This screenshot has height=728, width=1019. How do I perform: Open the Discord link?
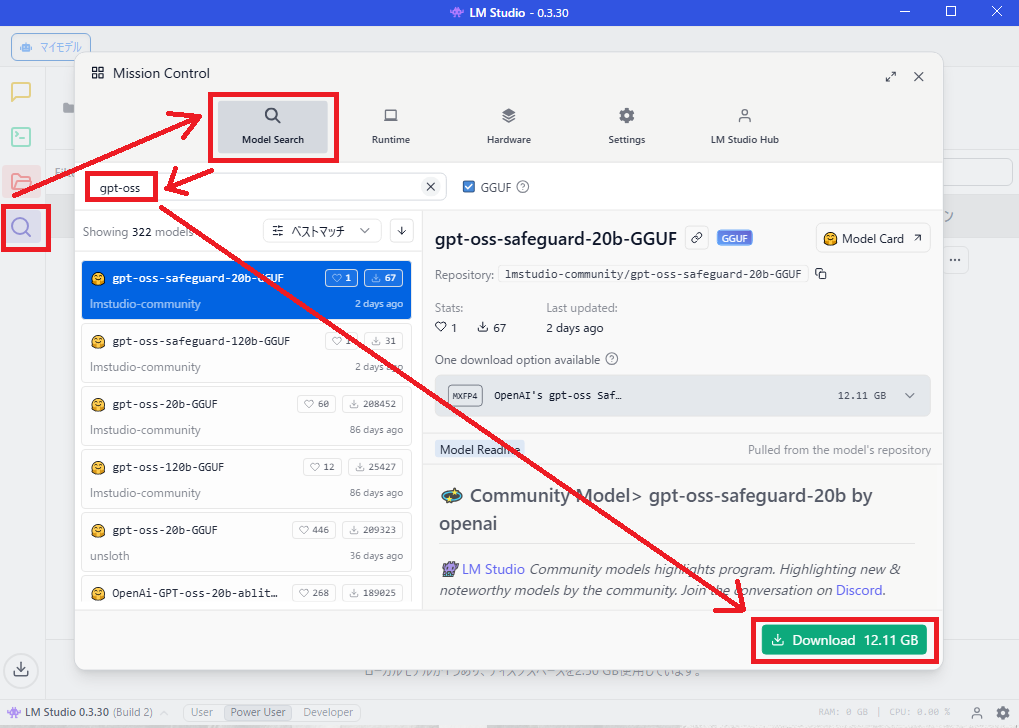coord(858,590)
